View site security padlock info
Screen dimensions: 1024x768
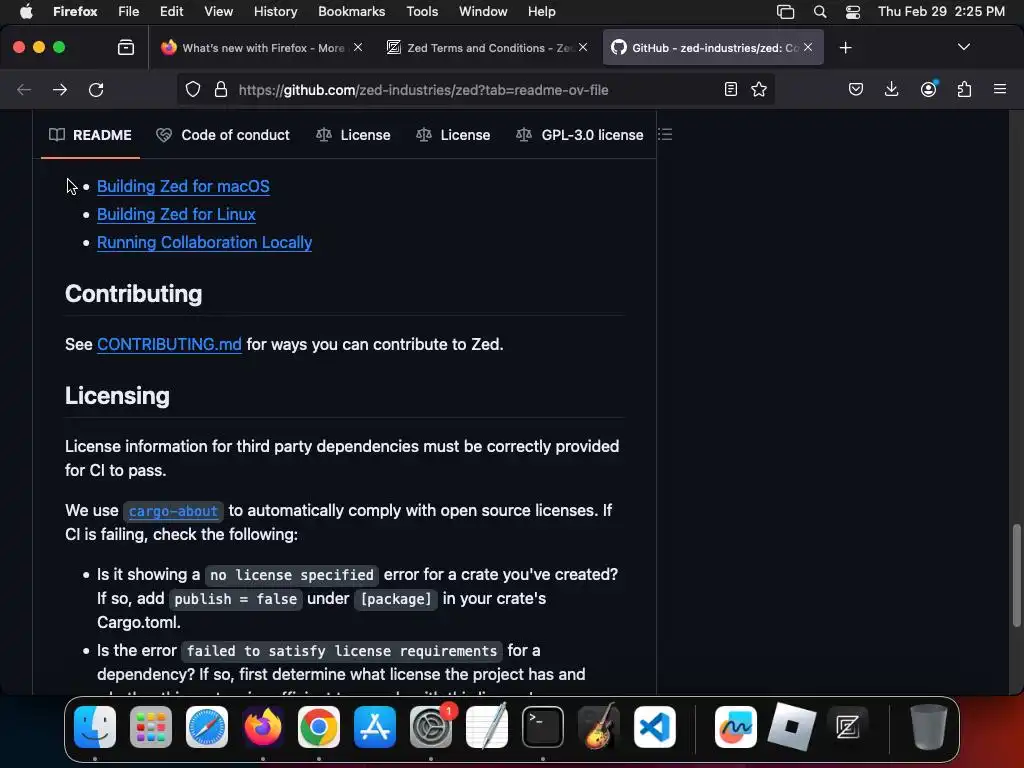221,89
